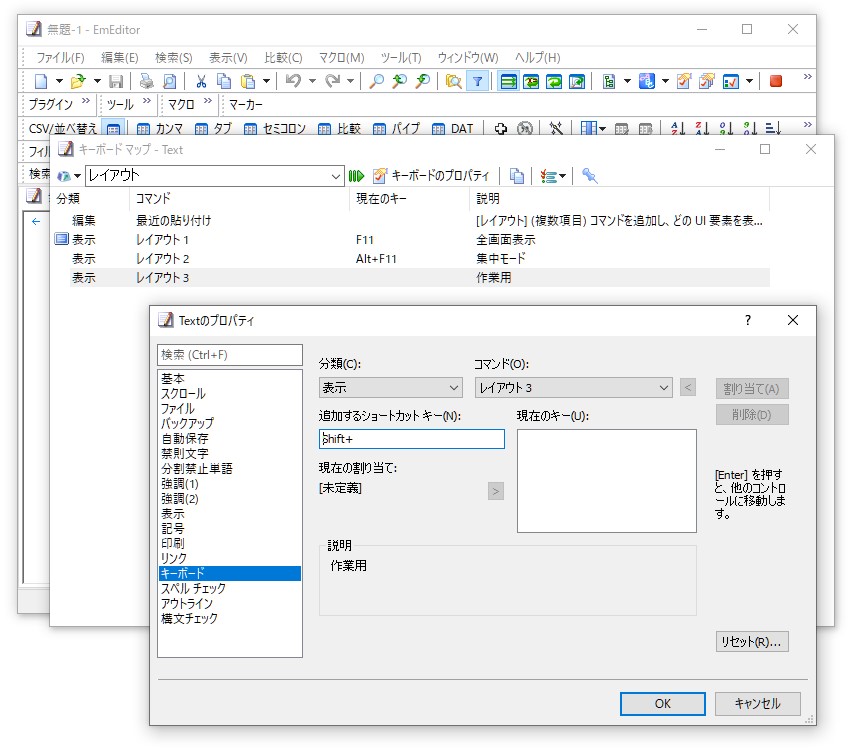Open dropdown next to New file icon
852x751 pixels.
coord(59,82)
